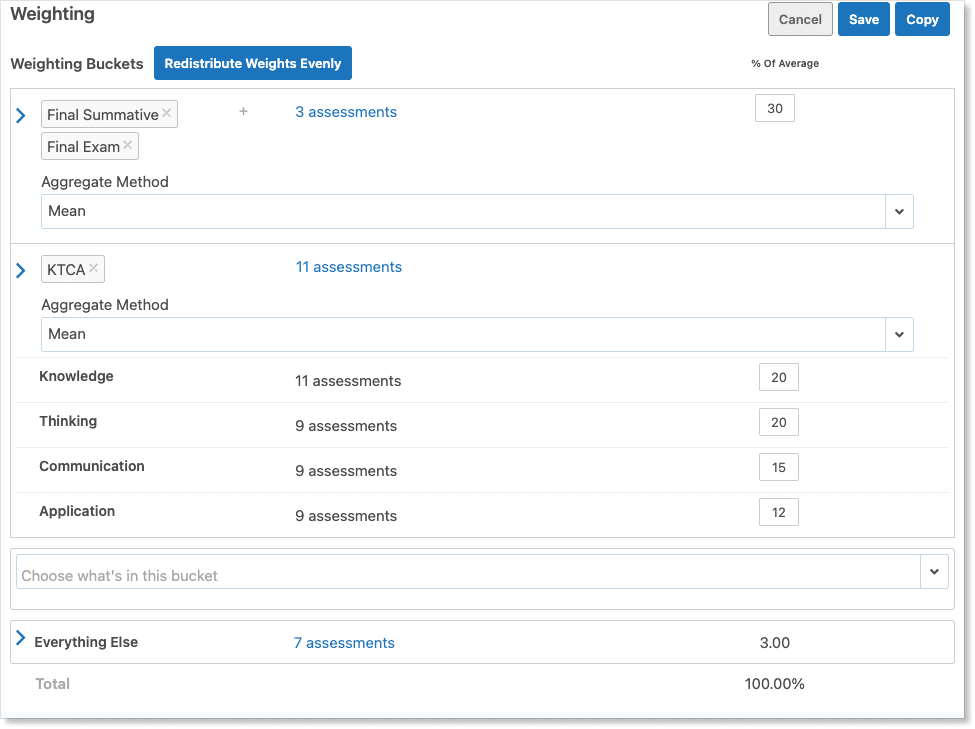Open the 3 assessments link
Viewport: 975px width, 729px height.
(345, 112)
